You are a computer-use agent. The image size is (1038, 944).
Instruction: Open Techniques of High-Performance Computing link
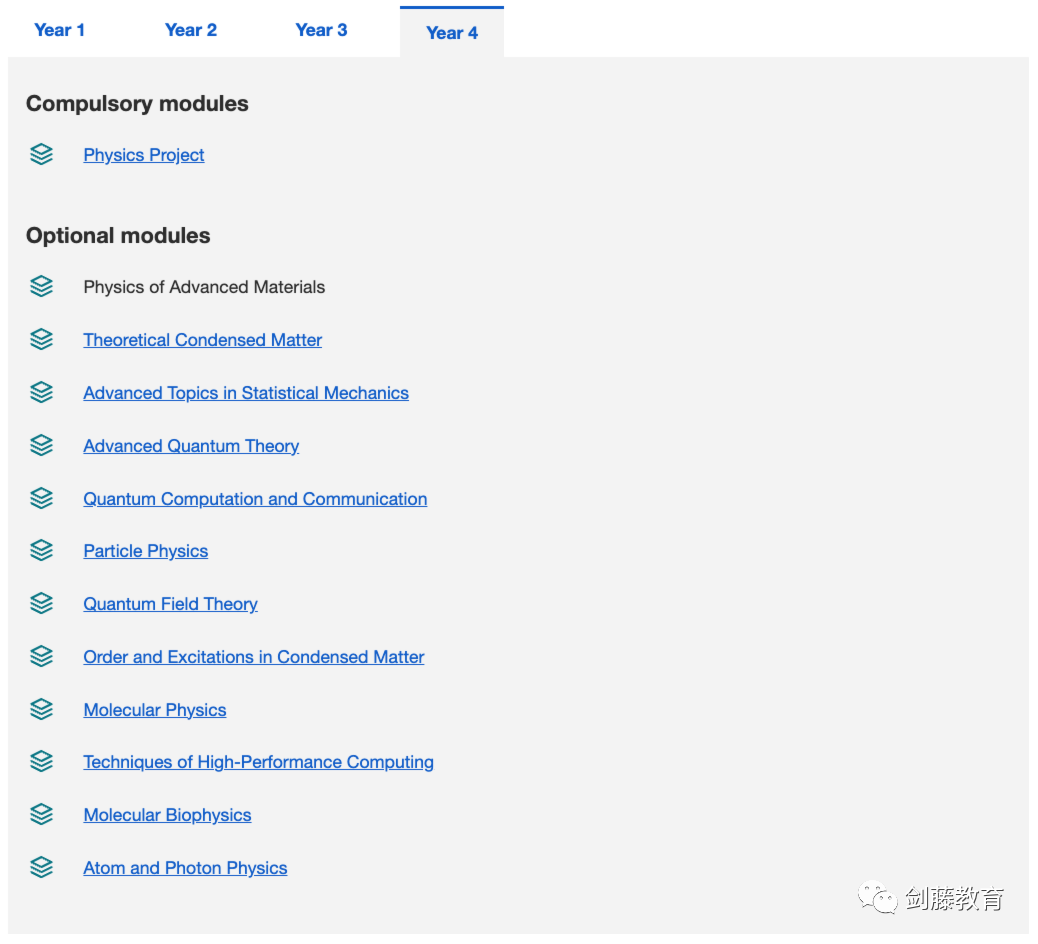click(258, 762)
